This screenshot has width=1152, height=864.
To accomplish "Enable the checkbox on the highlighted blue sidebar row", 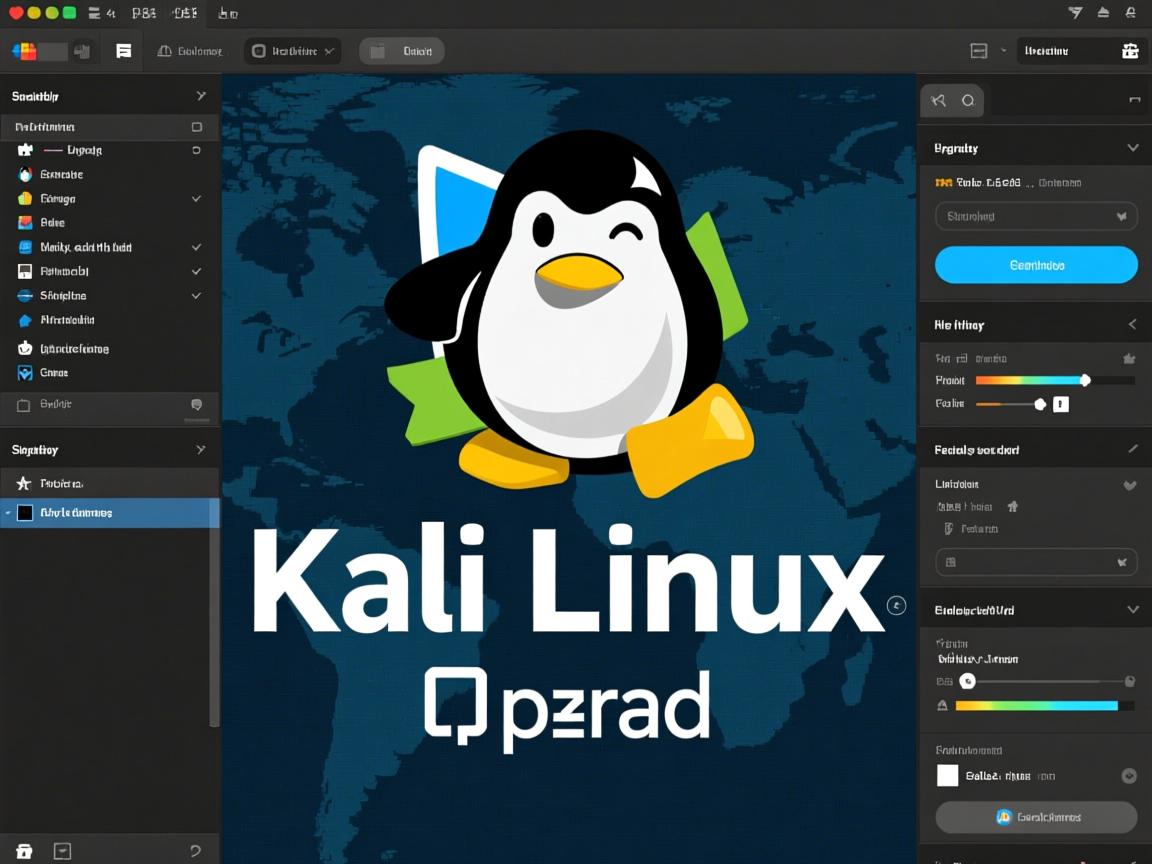I will (x=25, y=512).
